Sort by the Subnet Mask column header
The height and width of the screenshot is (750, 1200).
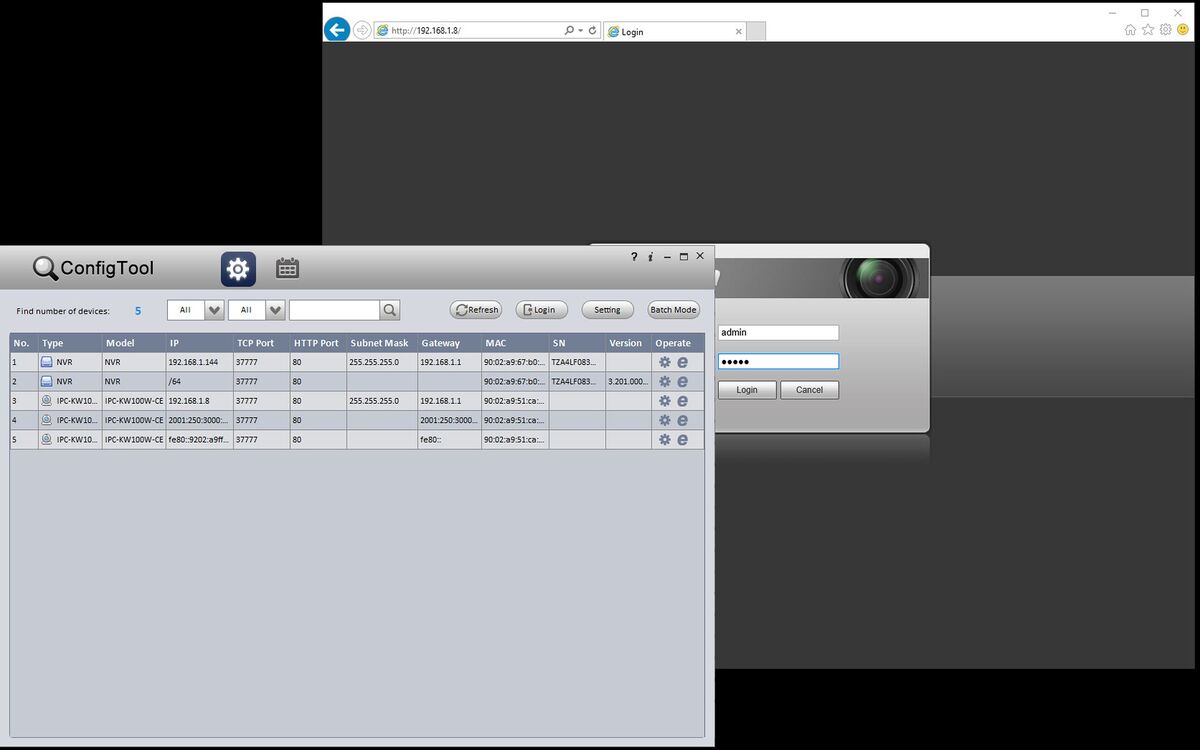382,343
